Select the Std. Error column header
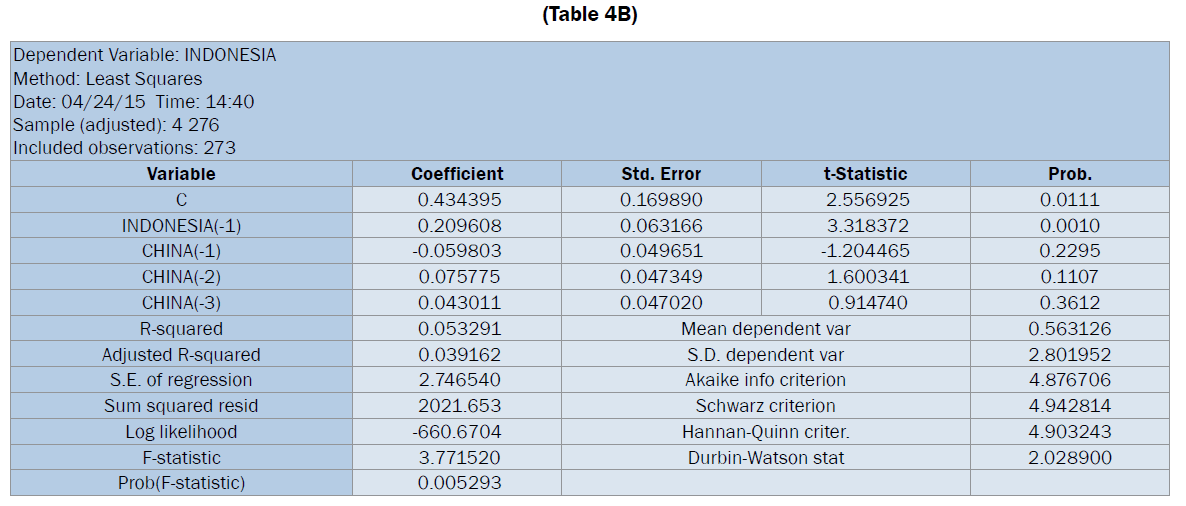Screen dimensions: 1186x506 [x=661, y=174]
